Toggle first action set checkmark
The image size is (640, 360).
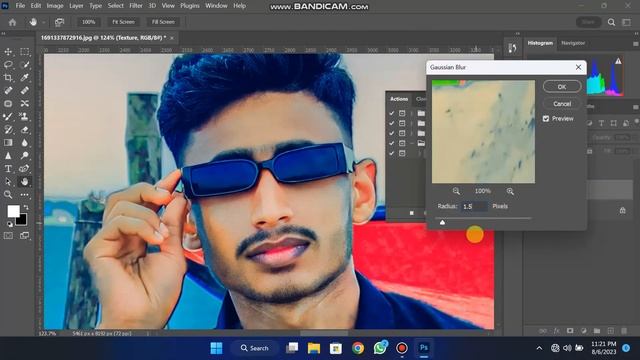(391, 113)
